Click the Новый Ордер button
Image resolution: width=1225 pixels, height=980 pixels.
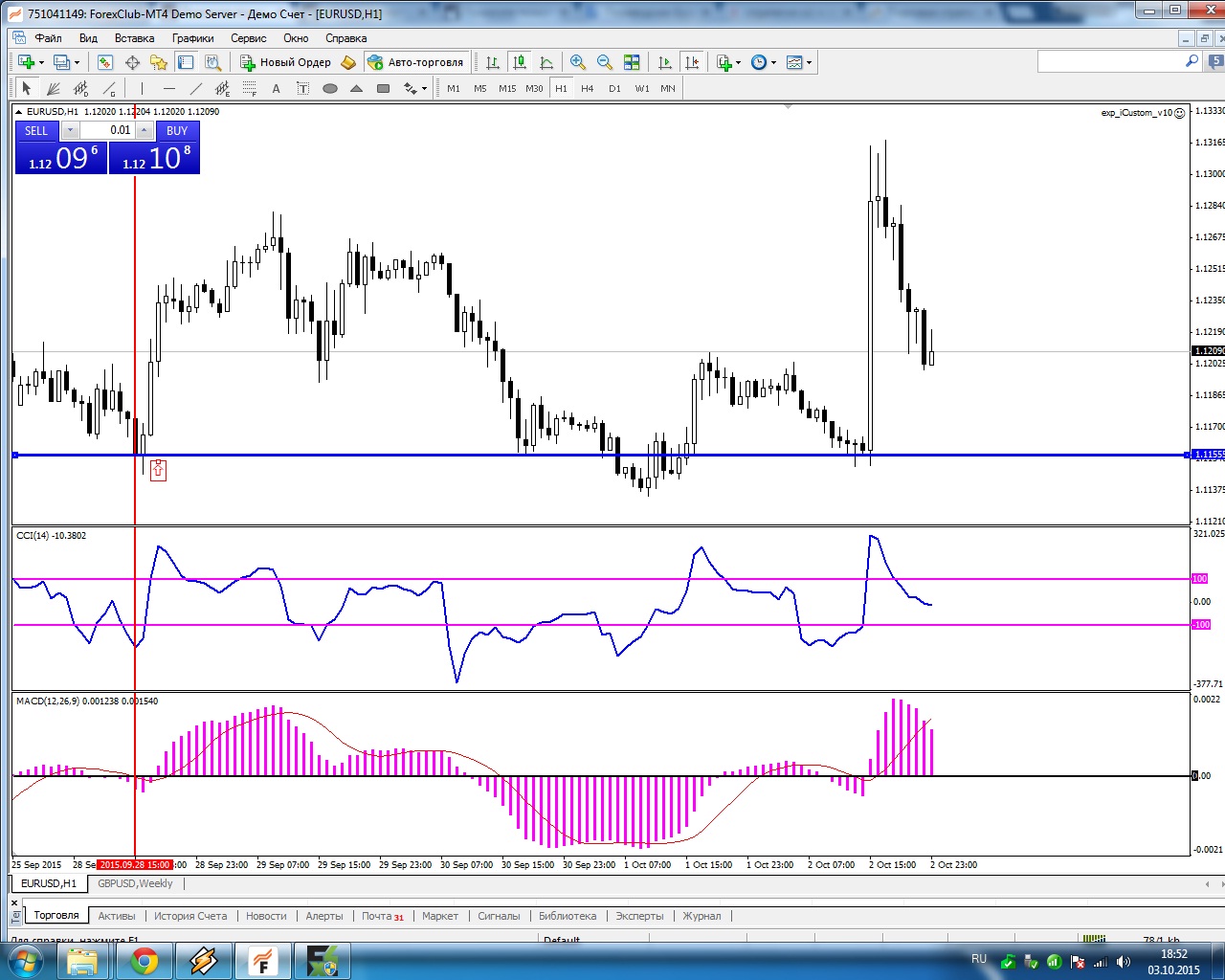285,62
